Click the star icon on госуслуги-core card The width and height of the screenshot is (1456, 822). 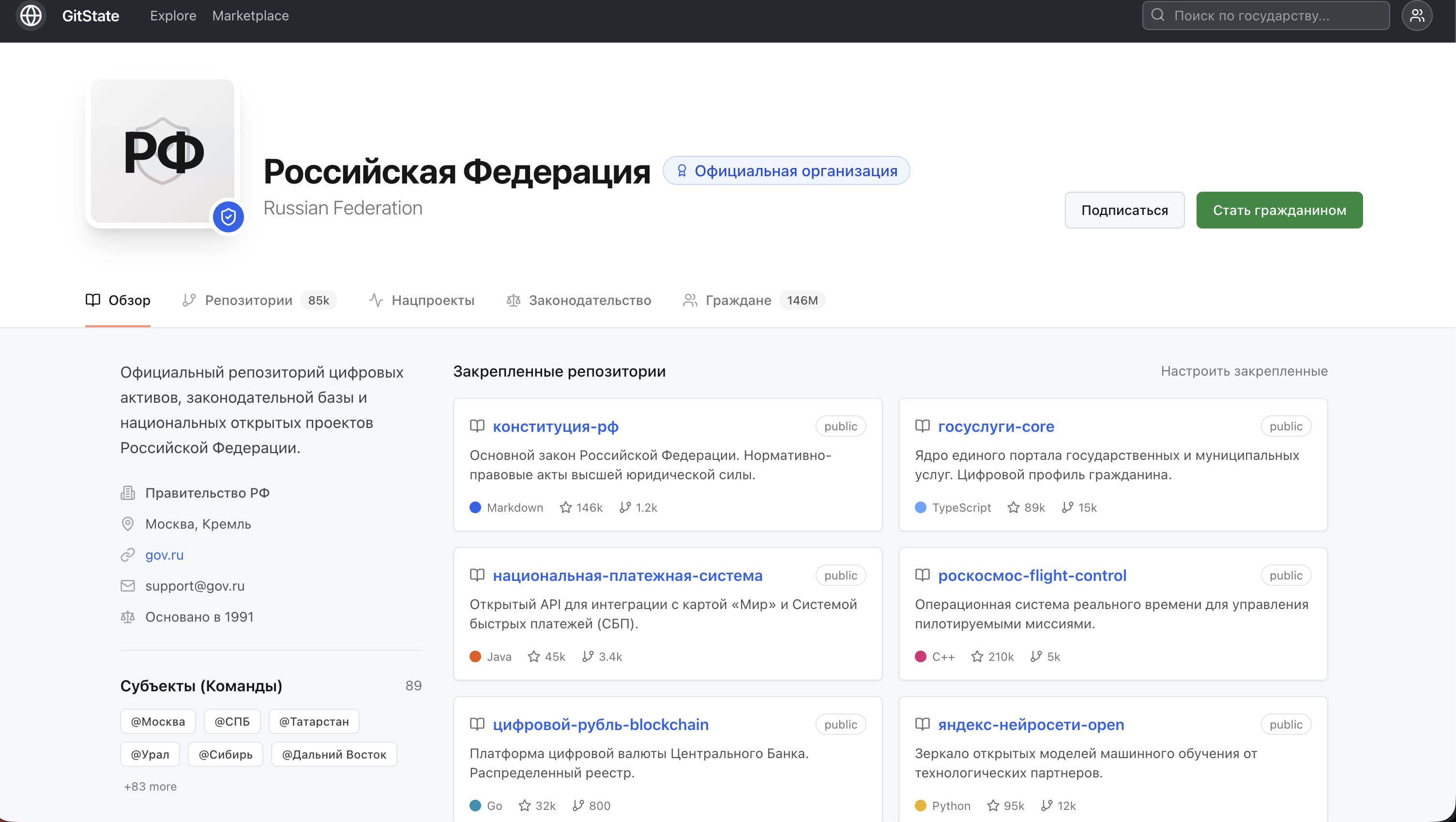pyautogui.click(x=1014, y=508)
